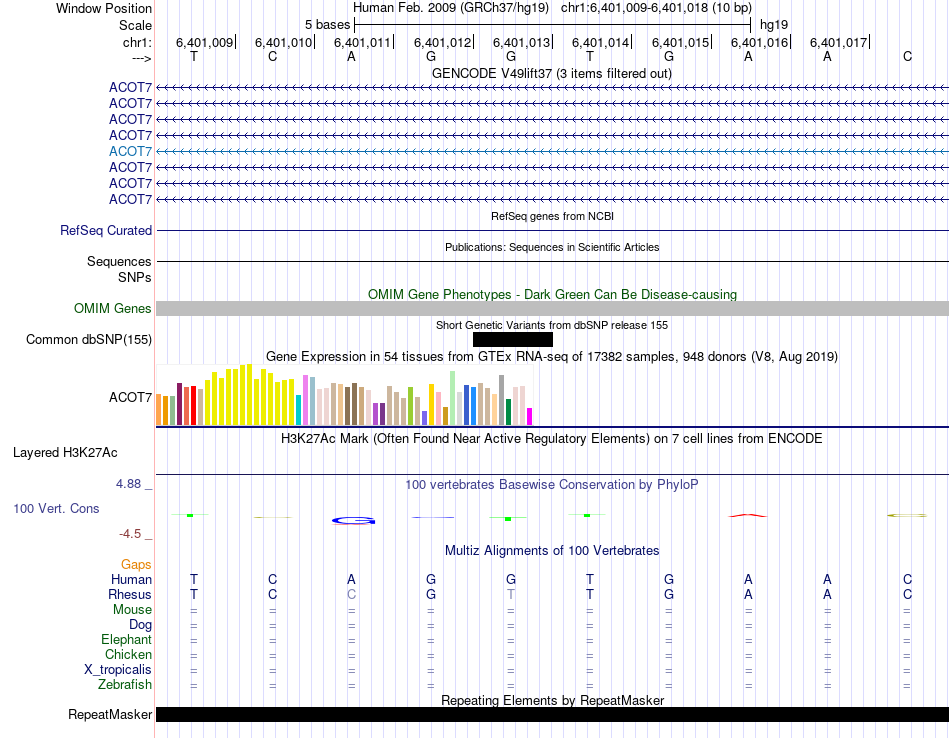Click the -4.5 PhyloP lower scale value
The image size is (950, 738).
[x=130, y=534]
